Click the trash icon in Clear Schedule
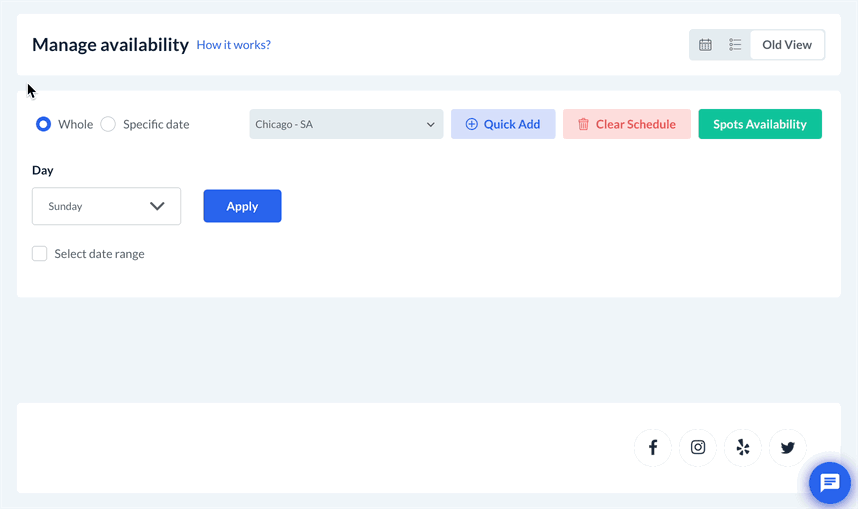858x509 pixels. pos(583,124)
